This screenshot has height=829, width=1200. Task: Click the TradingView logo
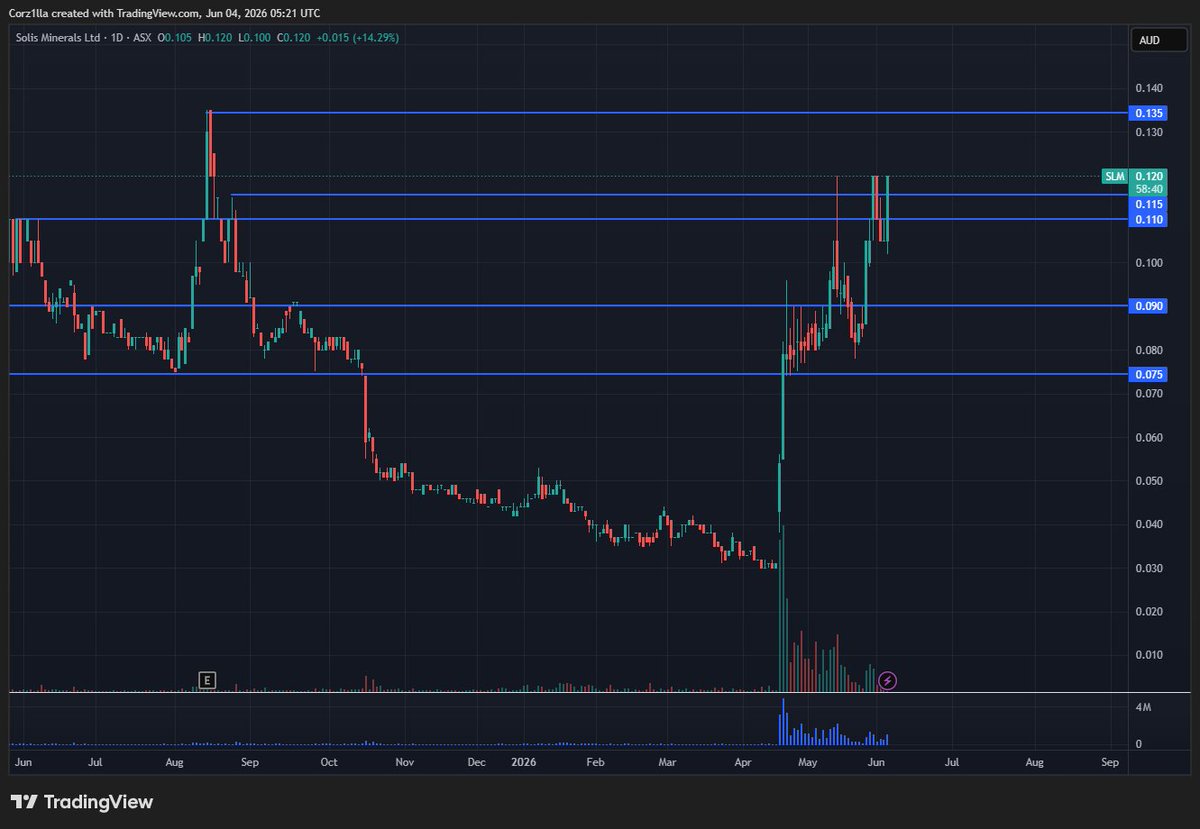point(82,802)
